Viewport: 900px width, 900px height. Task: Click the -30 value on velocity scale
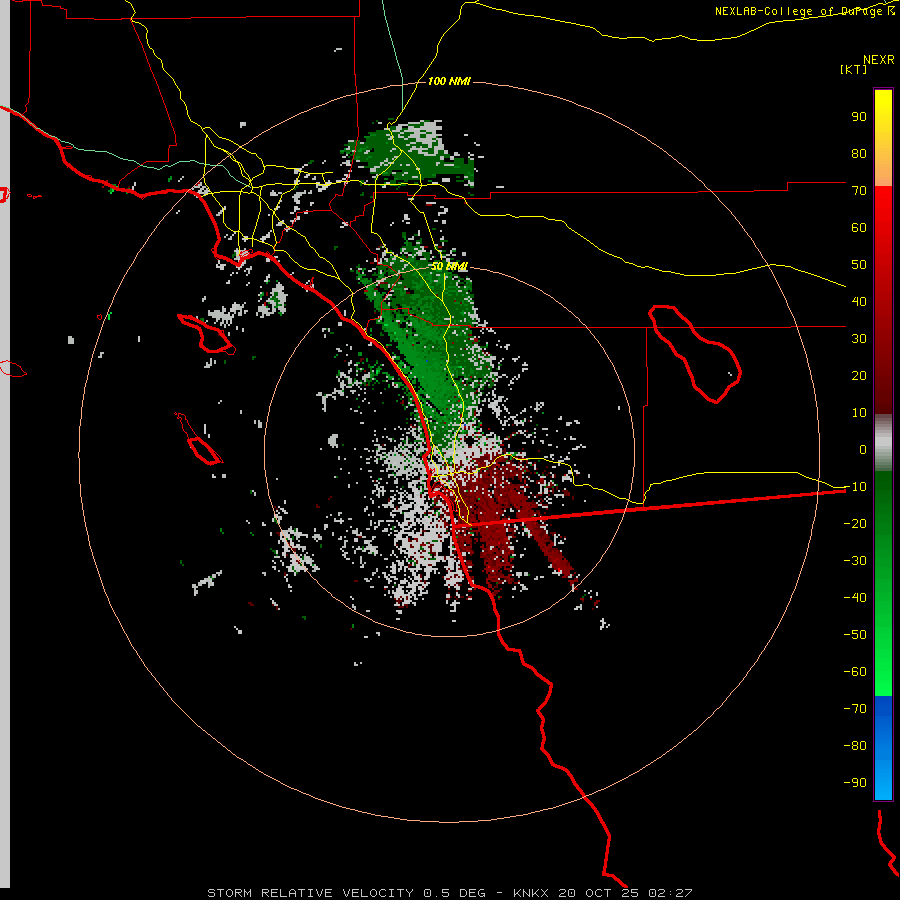[855, 561]
